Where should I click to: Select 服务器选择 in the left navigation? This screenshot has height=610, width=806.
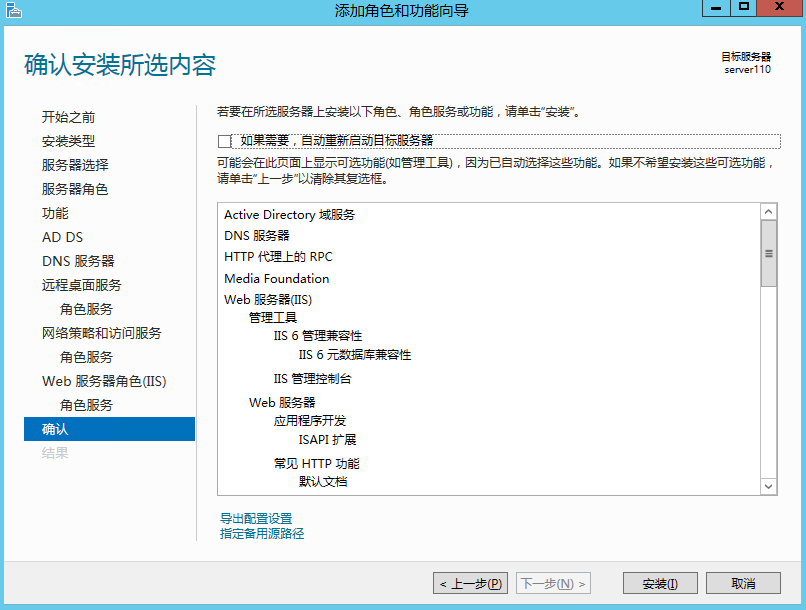click(x=75, y=165)
